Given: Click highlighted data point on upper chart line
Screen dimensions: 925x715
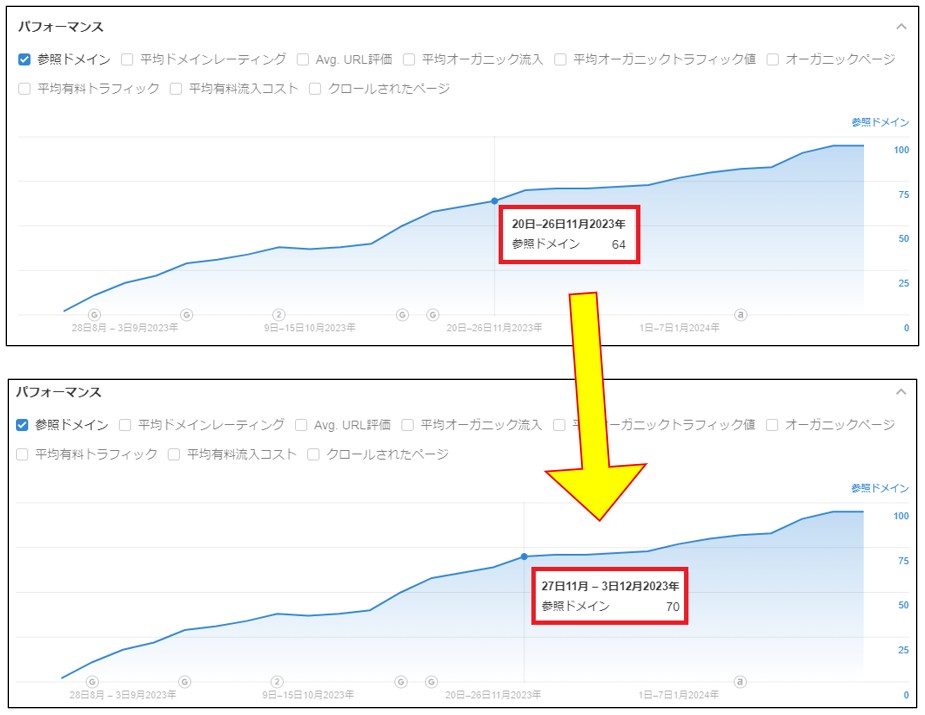Looking at the screenshot, I should [x=494, y=201].
